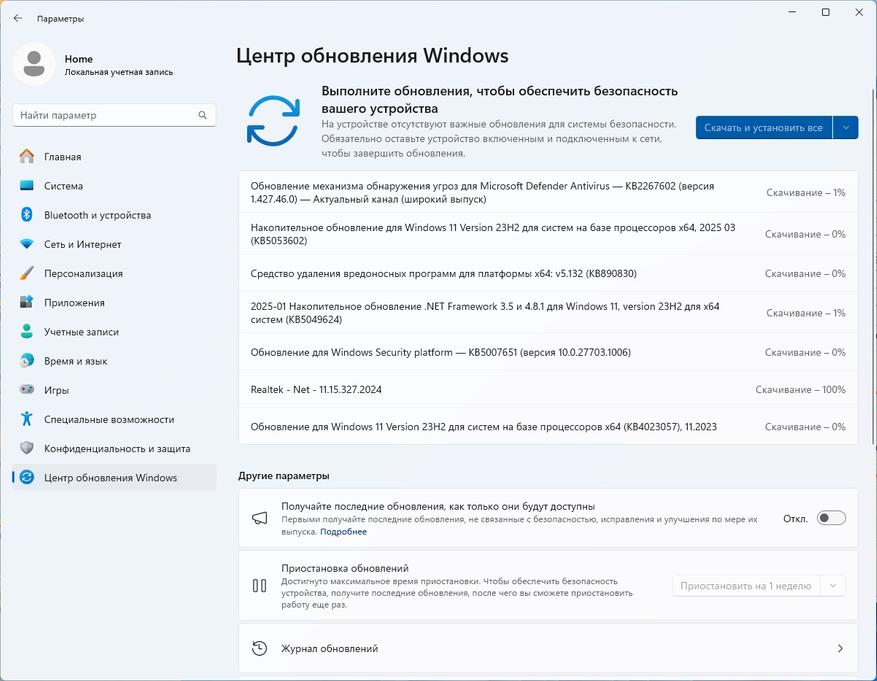Open the 'Журнал обновлений' row
The height and width of the screenshot is (681, 877).
click(x=548, y=649)
